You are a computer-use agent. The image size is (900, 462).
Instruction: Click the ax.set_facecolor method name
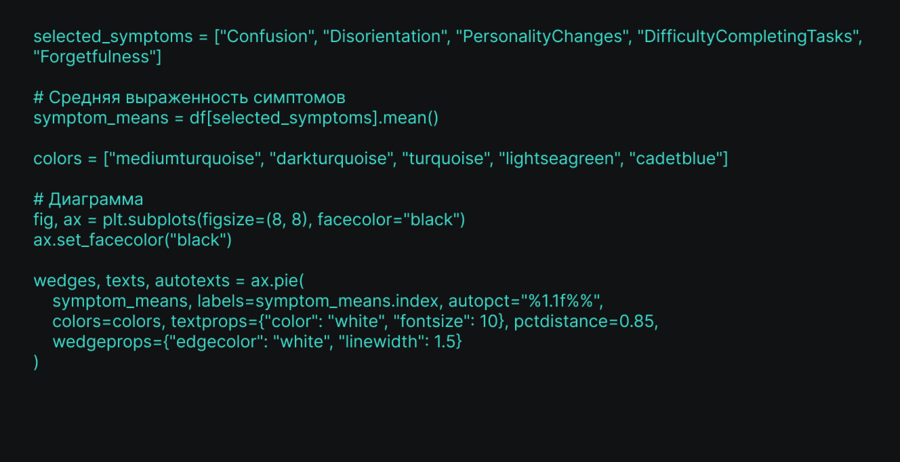92,240
